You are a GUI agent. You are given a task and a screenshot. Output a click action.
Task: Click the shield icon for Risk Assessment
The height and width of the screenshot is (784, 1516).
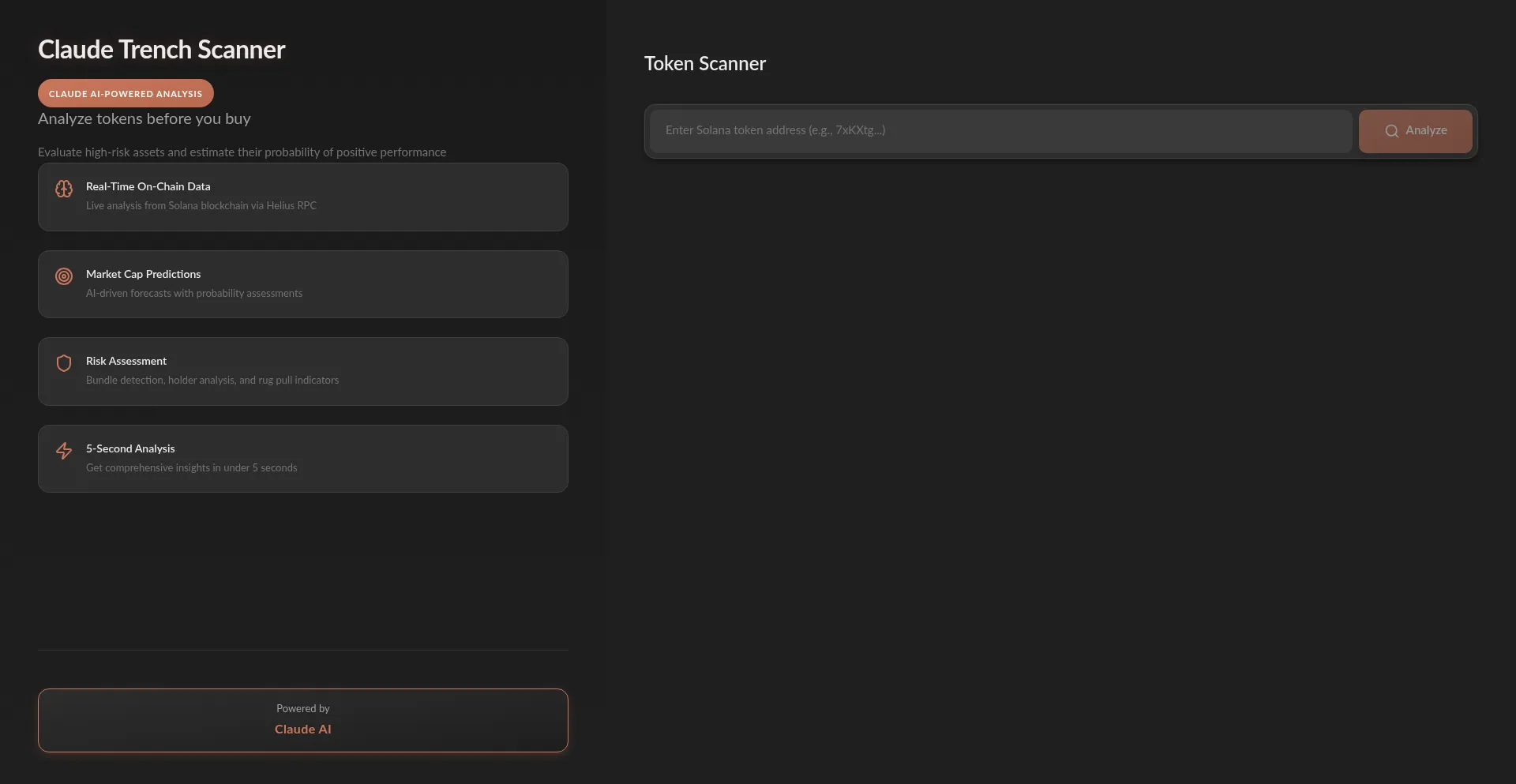(64, 363)
